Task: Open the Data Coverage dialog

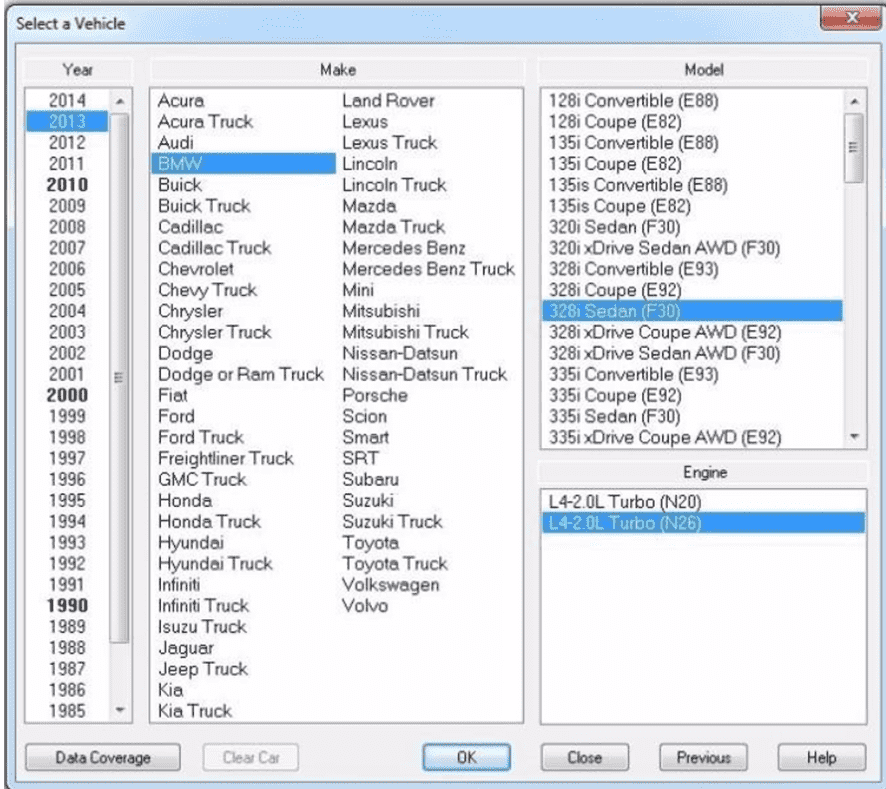Action: pos(103,757)
